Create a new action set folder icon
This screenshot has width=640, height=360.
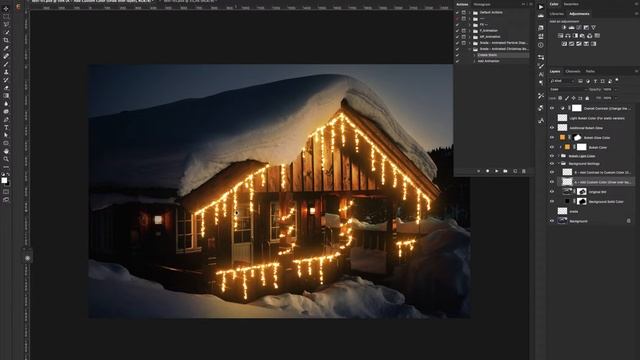pos(505,171)
